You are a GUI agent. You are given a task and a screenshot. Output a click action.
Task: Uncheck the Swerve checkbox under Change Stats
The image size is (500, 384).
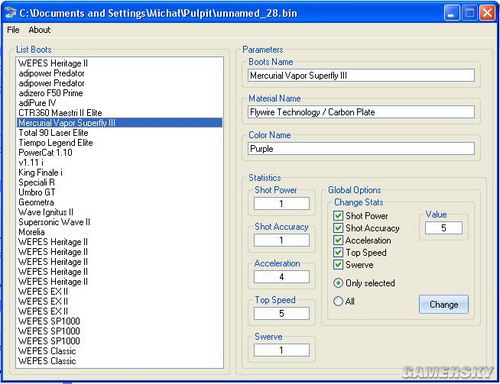pyautogui.click(x=338, y=265)
